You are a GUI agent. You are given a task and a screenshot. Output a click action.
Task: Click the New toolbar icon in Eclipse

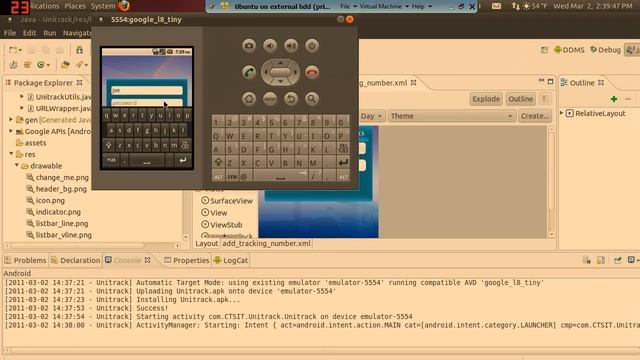click(13, 50)
